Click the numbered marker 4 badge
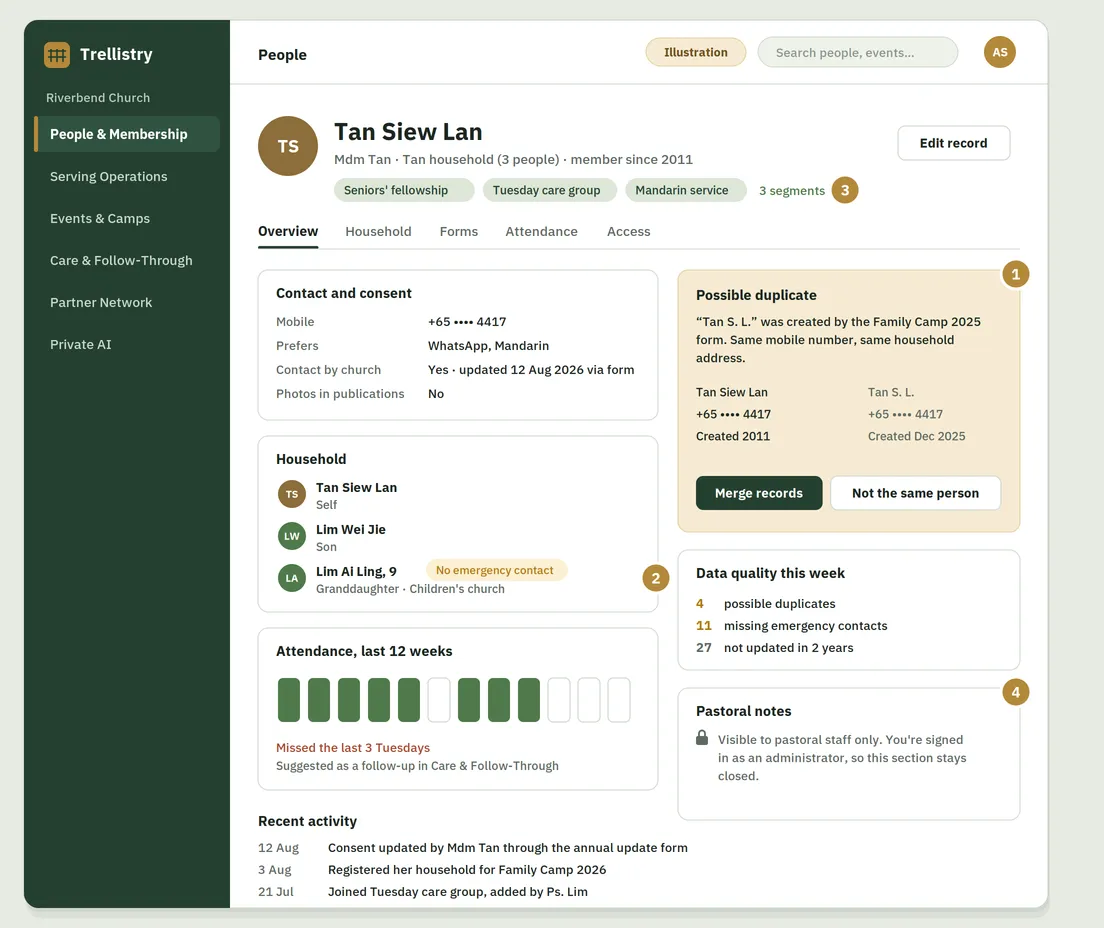Screen dimensions: 1104x928 click(1015, 692)
